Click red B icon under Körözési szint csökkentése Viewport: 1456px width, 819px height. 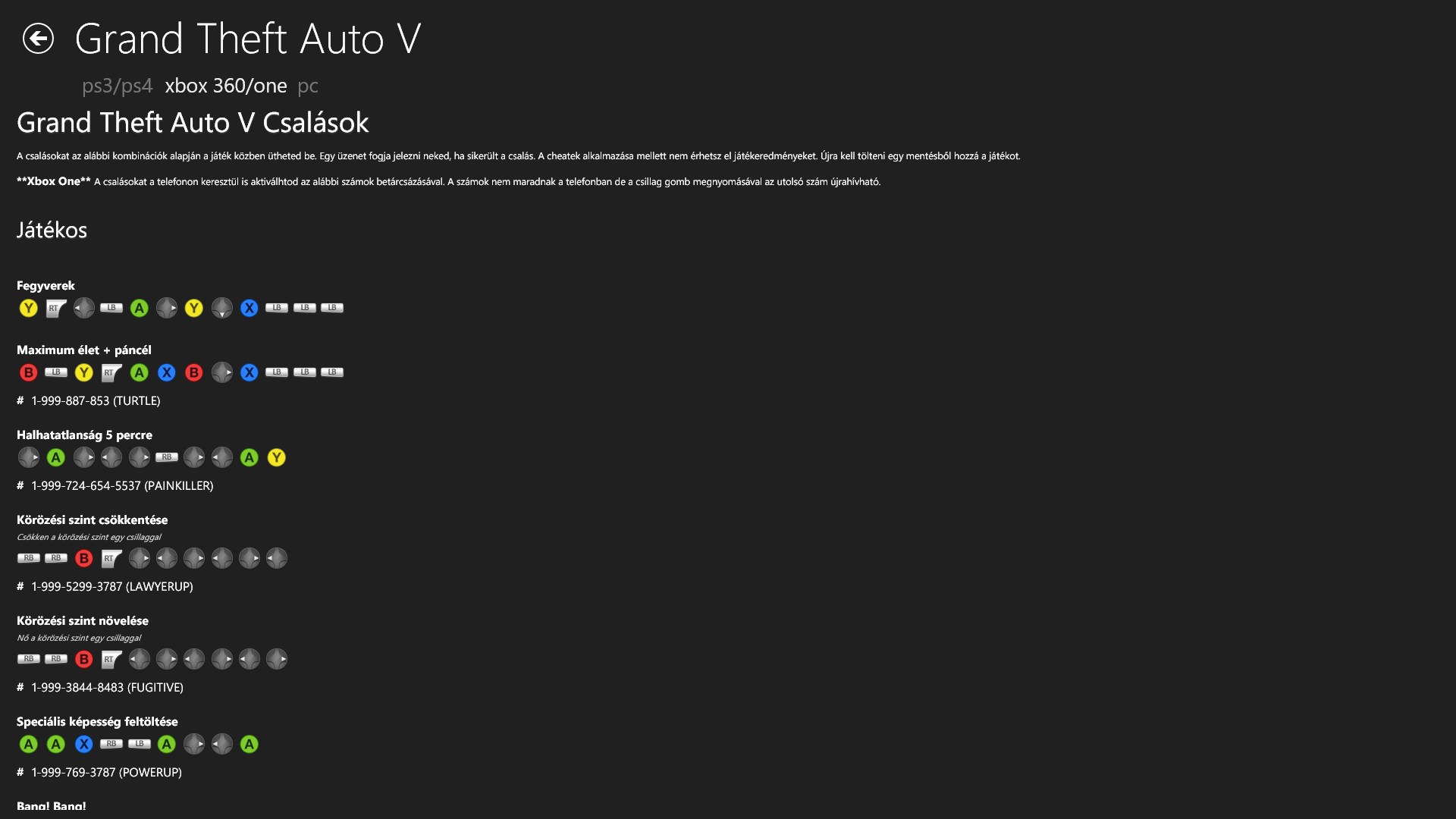point(83,558)
